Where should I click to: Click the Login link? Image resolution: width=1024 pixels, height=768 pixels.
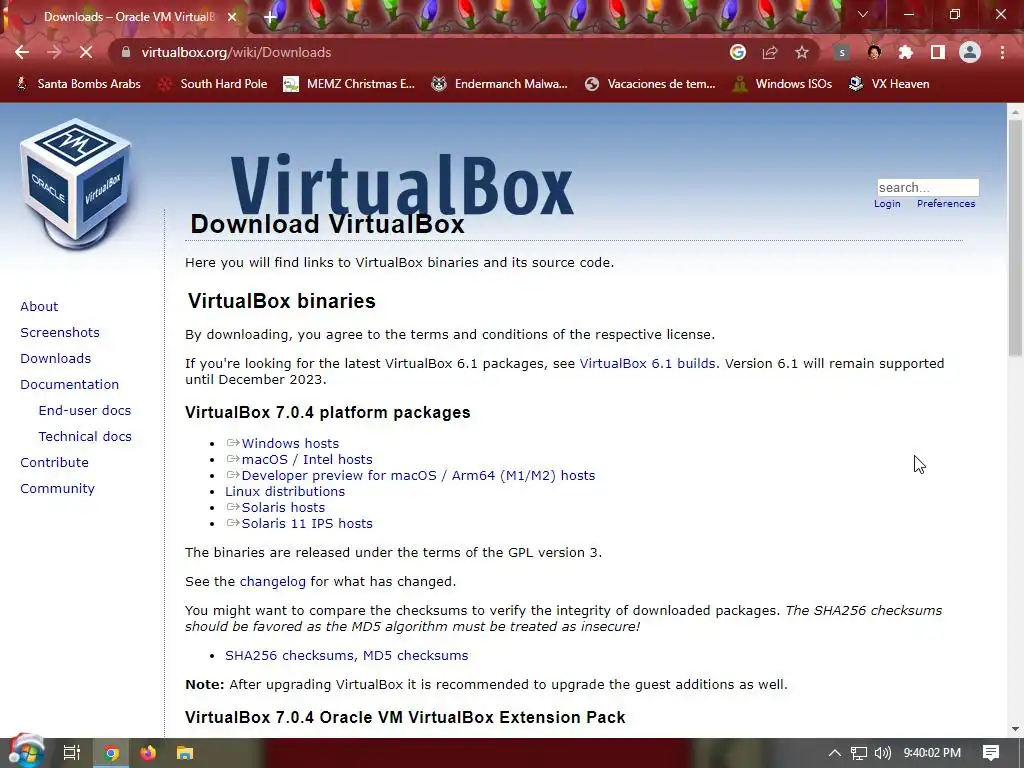(887, 204)
